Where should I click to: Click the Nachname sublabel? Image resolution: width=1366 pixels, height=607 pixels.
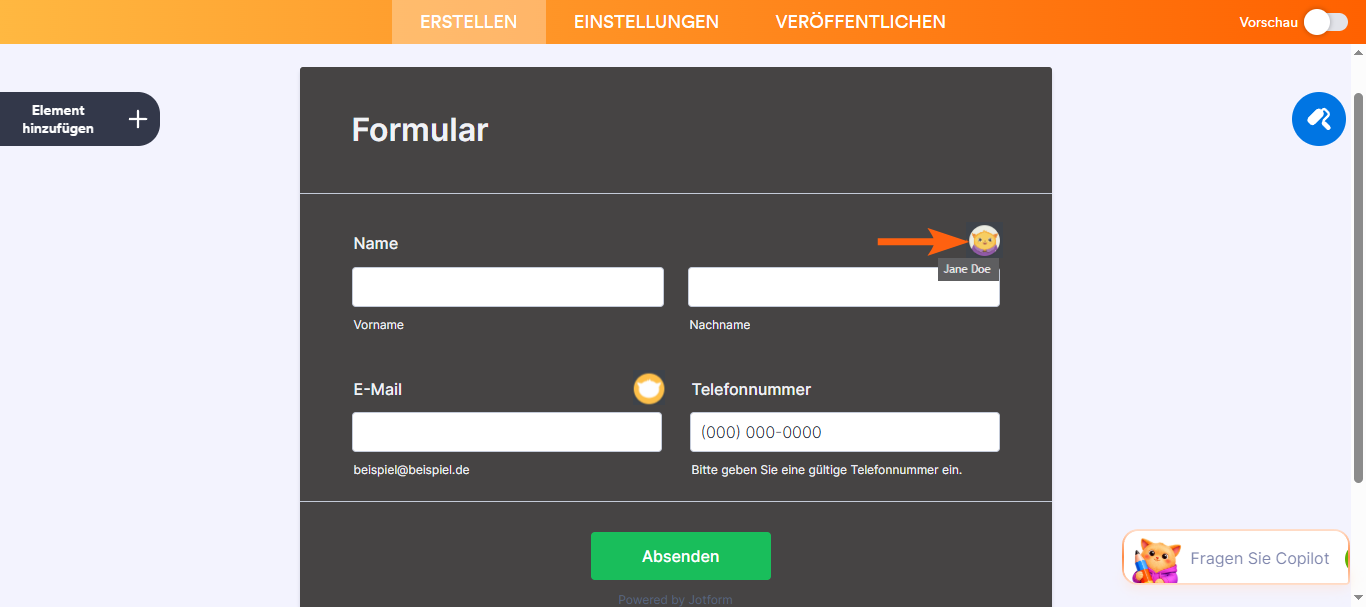click(x=720, y=325)
